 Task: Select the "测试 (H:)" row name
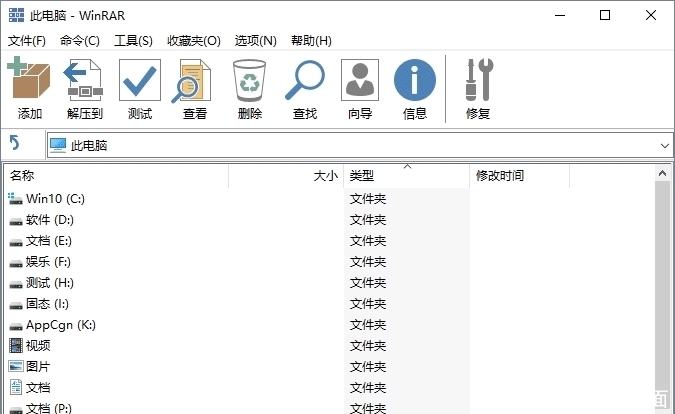pyautogui.click(x=50, y=283)
